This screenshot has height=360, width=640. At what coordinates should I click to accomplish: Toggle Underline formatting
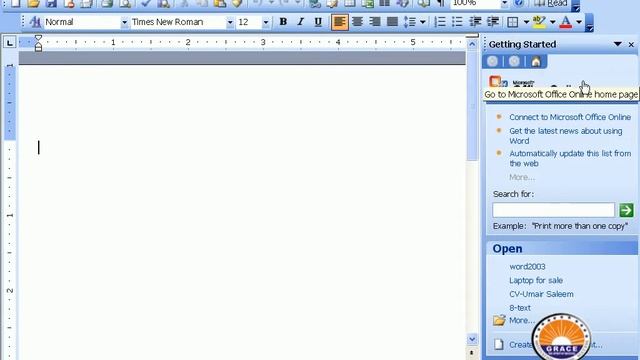click(318, 22)
